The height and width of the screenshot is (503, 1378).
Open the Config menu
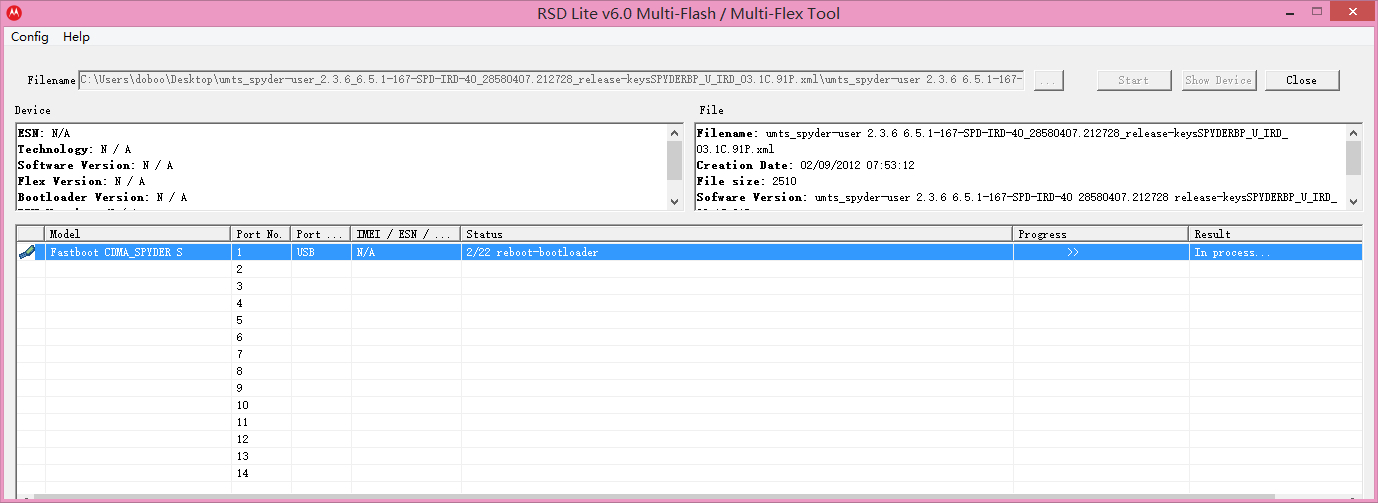[30, 37]
